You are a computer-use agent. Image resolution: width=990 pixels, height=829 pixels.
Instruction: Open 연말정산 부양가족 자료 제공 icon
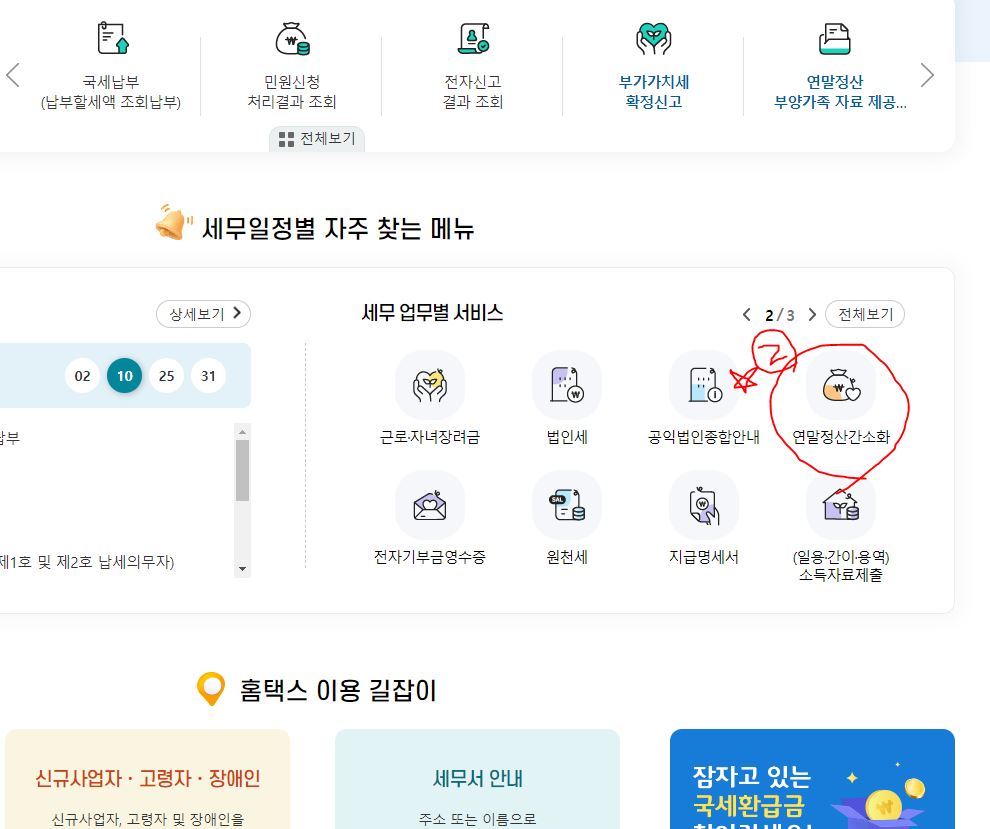835,39
